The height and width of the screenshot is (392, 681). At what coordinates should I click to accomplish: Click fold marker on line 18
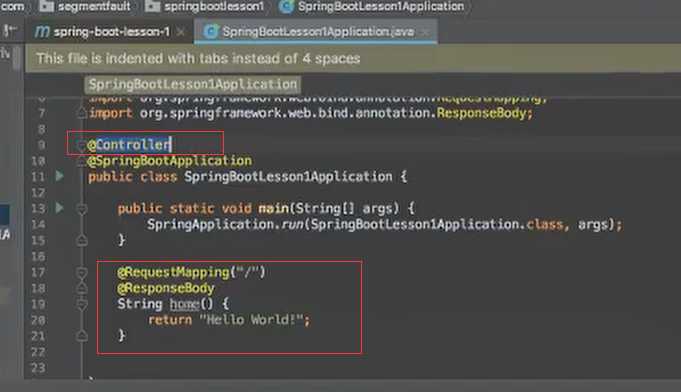click(82, 288)
